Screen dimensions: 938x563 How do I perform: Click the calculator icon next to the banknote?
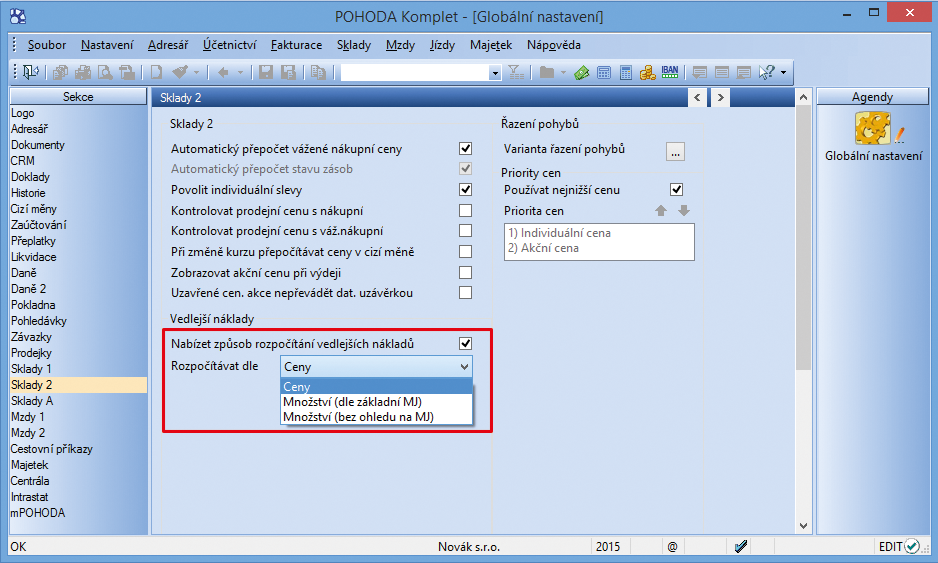[604, 73]
